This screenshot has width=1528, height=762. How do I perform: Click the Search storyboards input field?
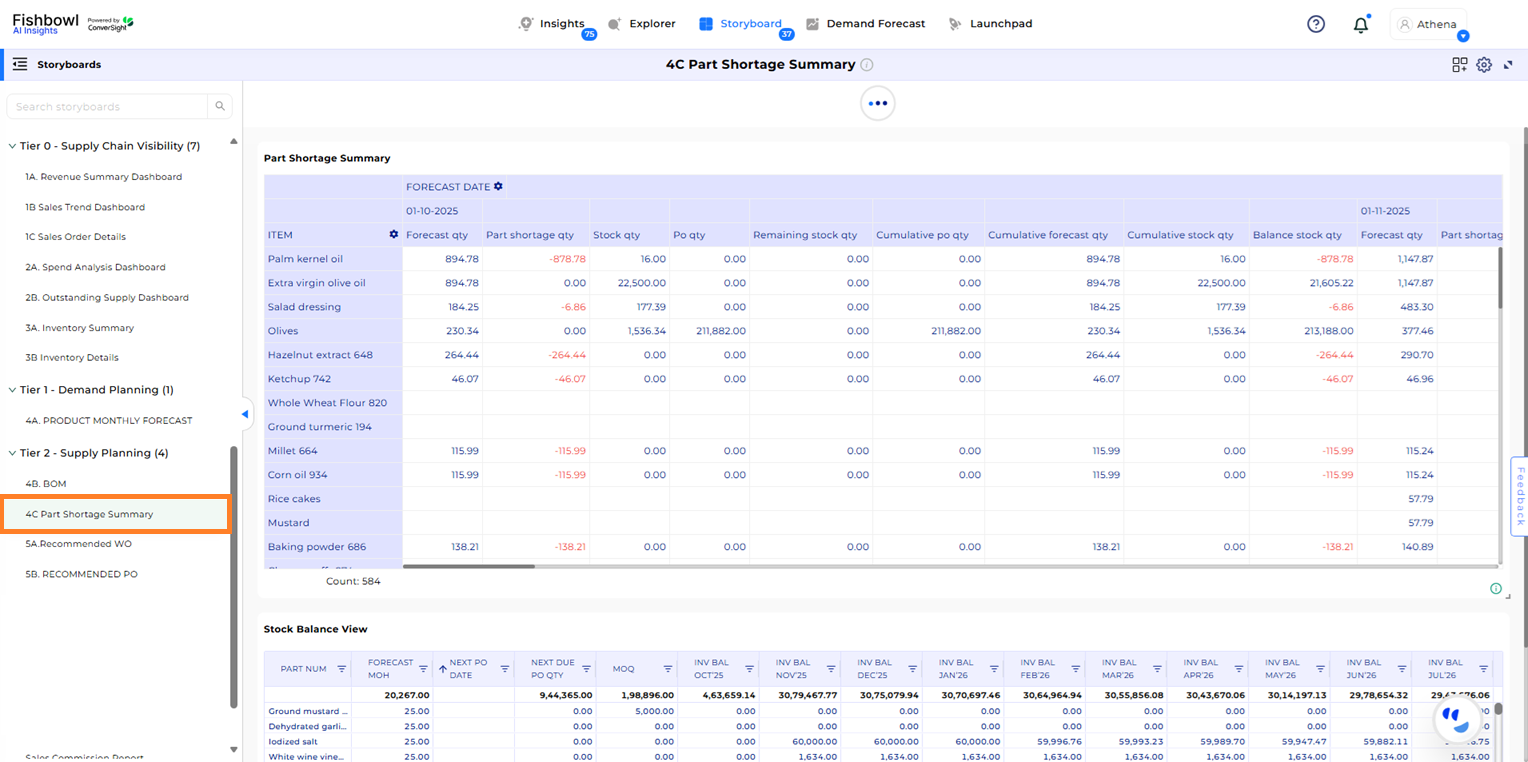tap(108, 107)
